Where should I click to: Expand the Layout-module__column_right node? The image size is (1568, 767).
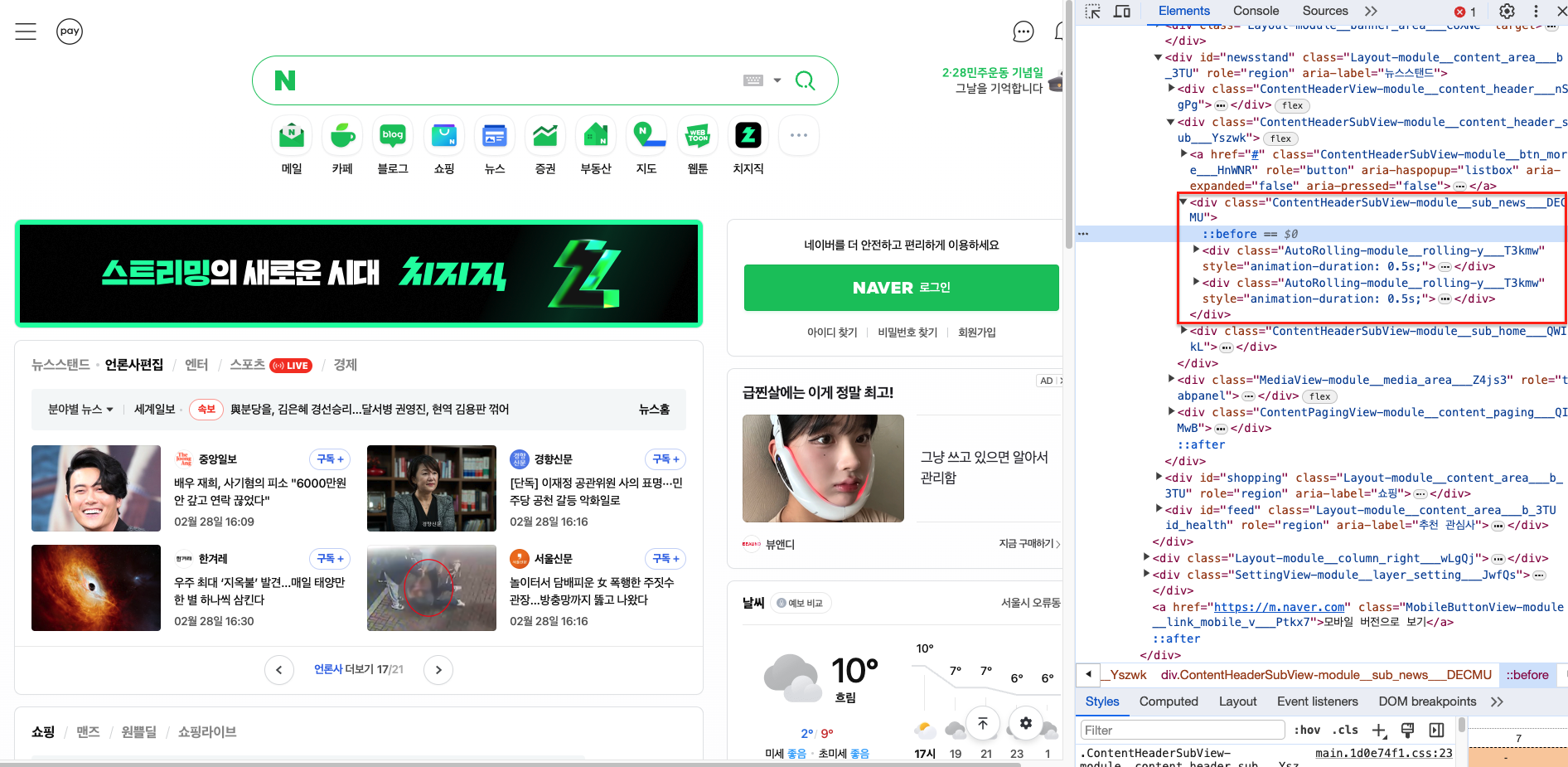point(1145,557)
